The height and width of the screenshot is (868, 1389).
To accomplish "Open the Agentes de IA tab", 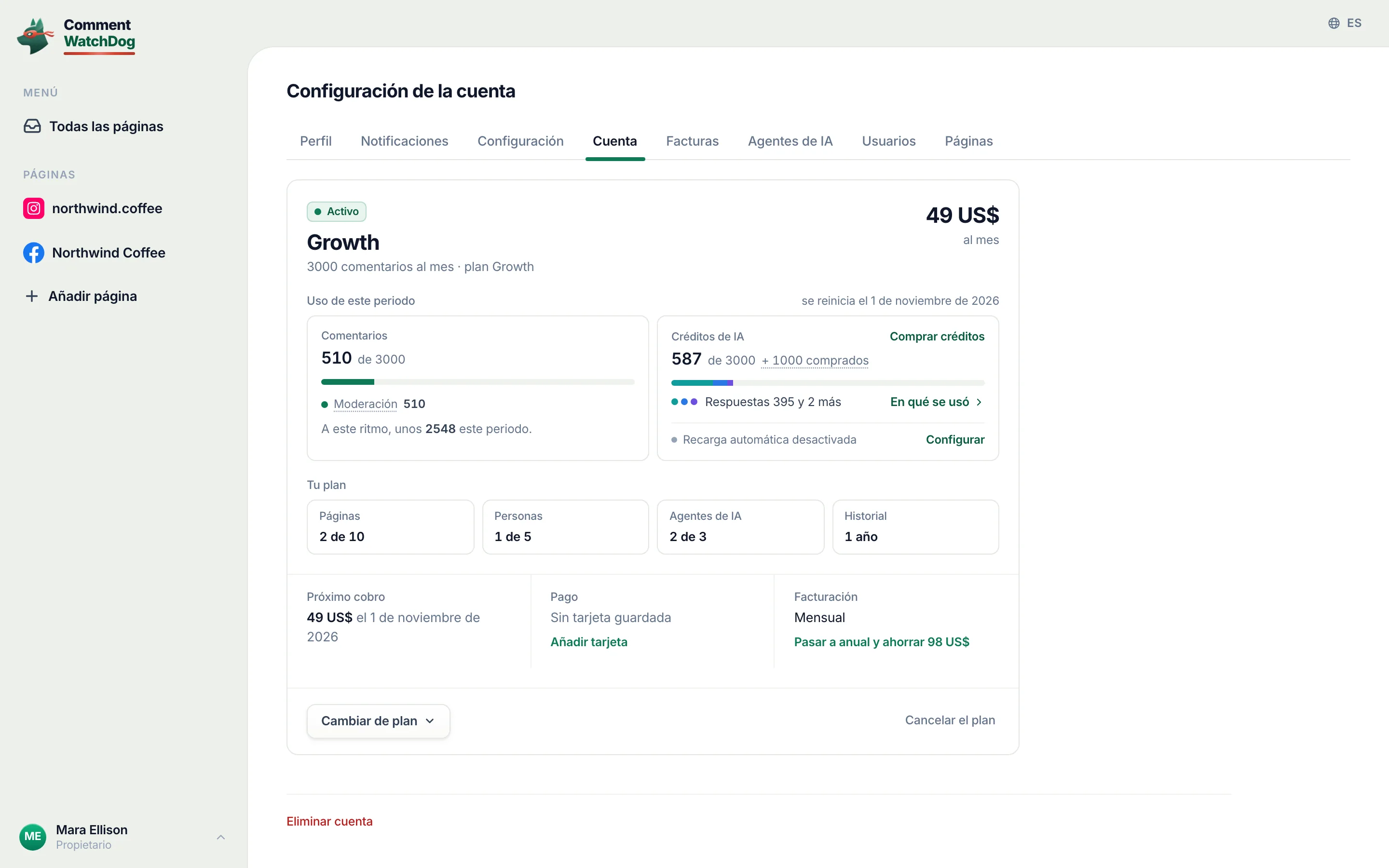I will pos(790,141).
